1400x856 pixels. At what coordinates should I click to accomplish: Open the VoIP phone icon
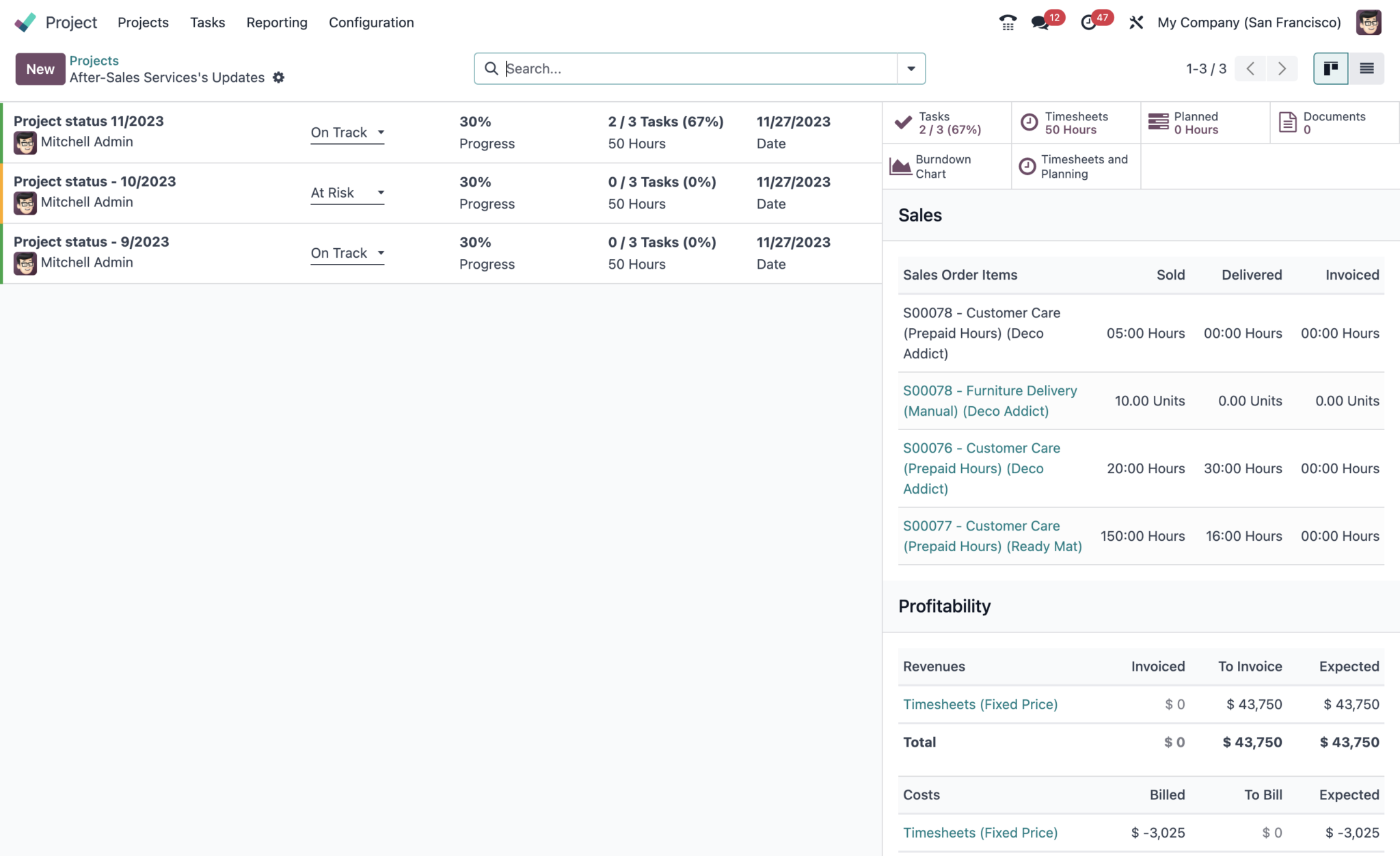point(1007,23)
